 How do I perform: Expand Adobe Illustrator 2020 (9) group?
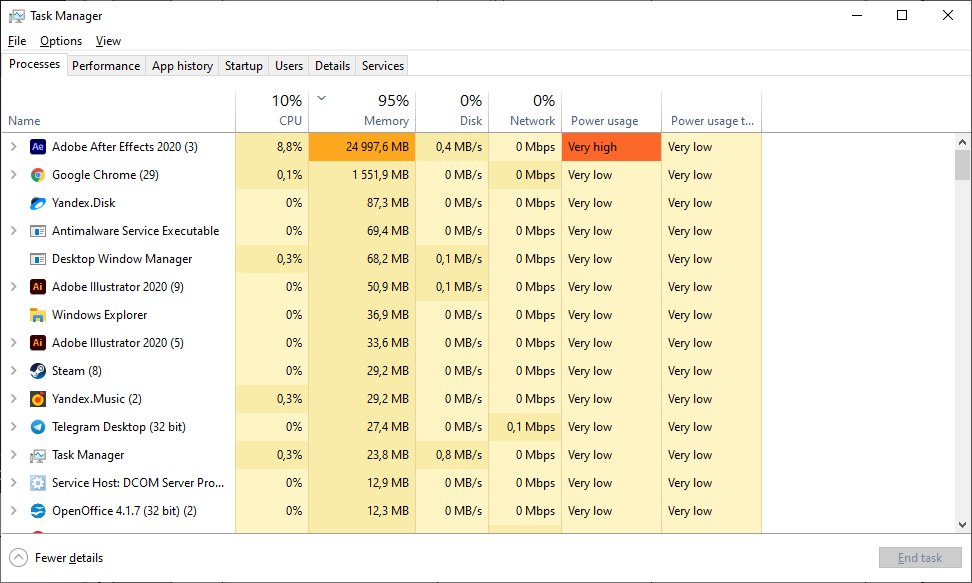pos(14,287)
